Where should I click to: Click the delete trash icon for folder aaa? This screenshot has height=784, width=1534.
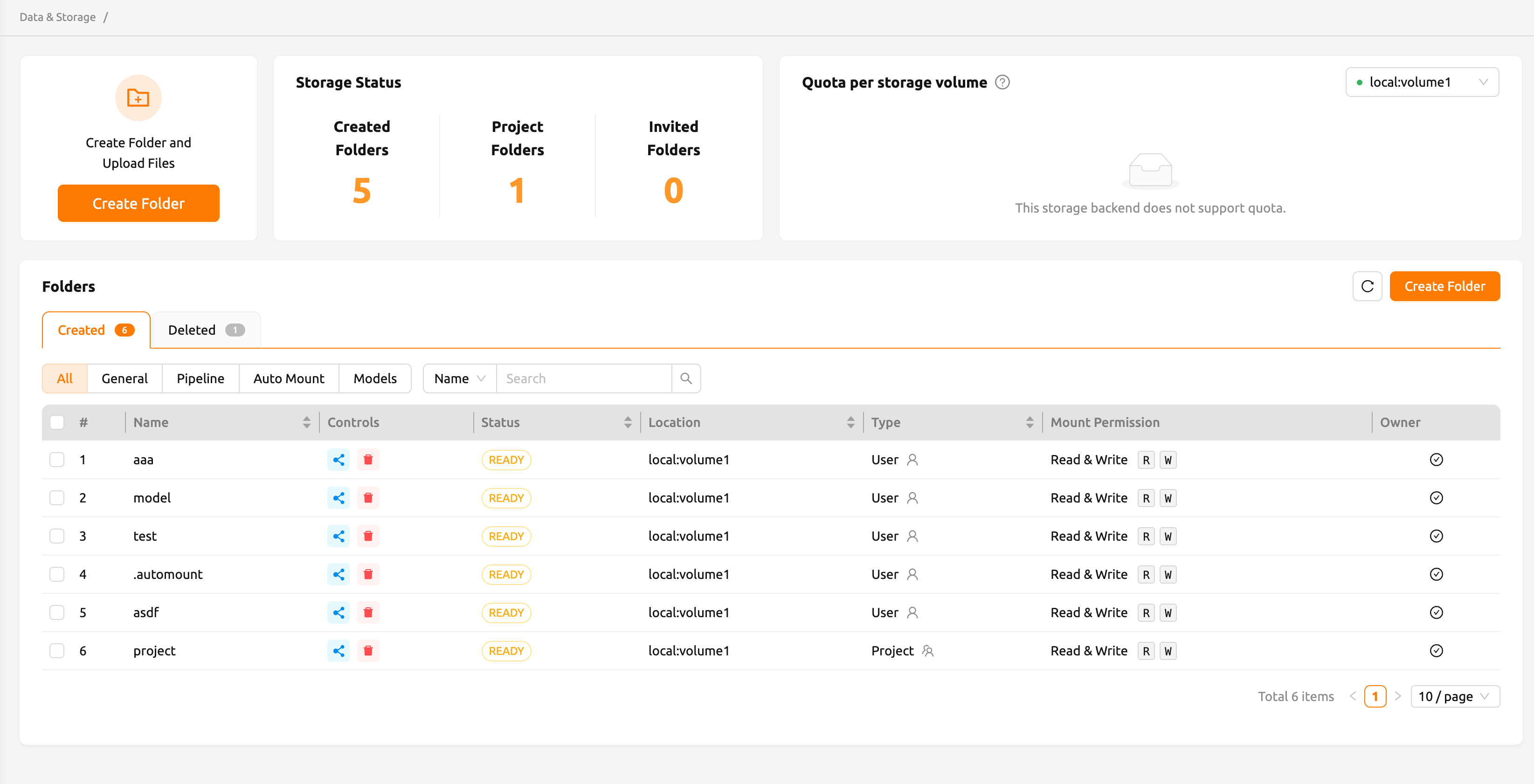pyautogui.click(x=368, y=460)
